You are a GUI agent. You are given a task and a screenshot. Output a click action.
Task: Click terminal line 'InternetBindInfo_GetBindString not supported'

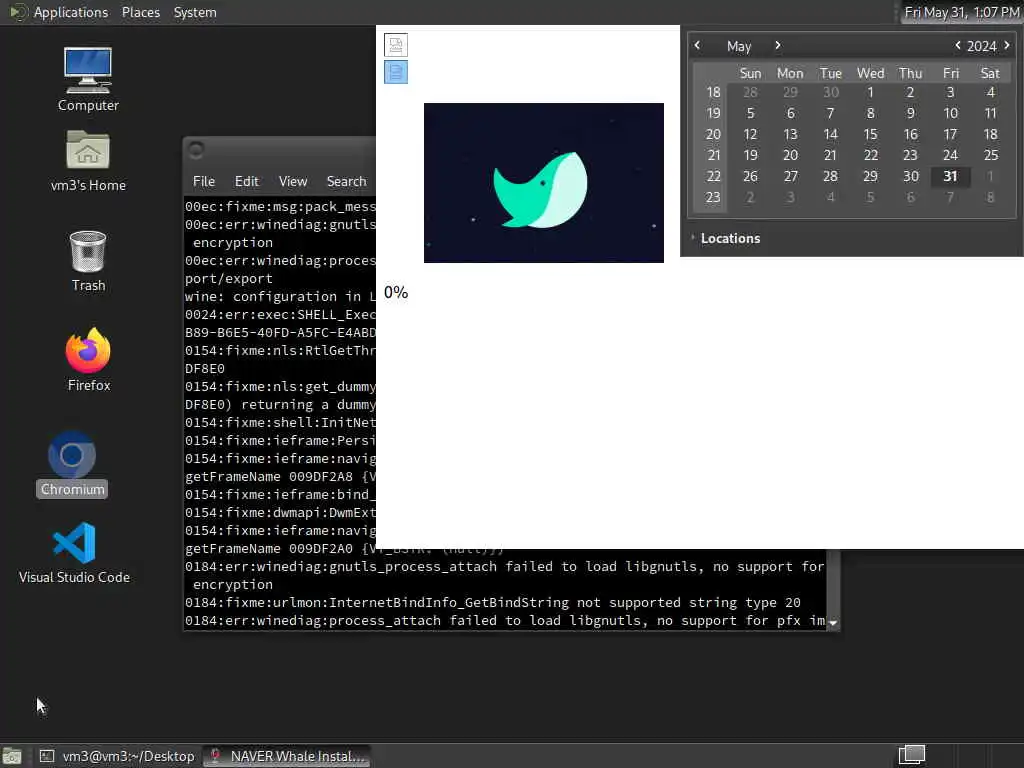[492, 603]
